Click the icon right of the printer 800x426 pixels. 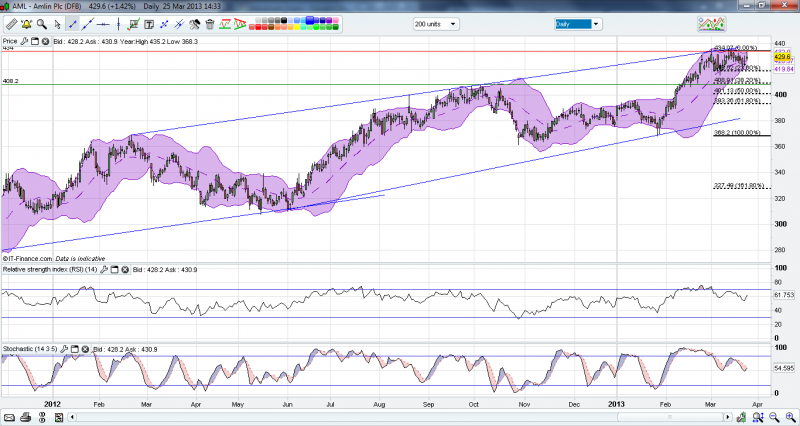(42, 417)
